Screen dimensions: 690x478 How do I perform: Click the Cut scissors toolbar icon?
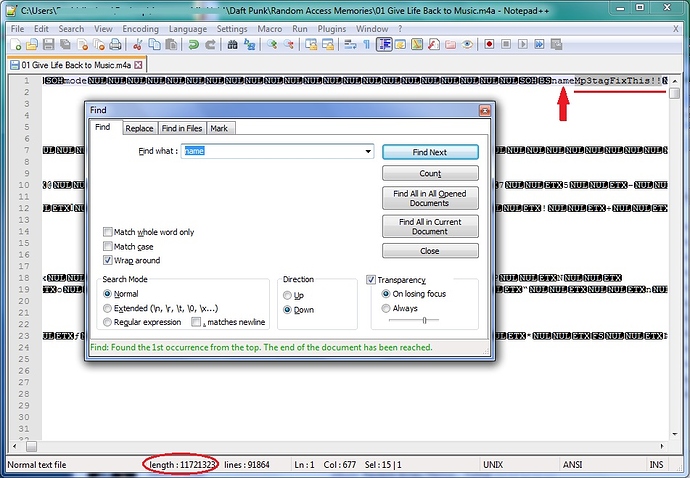pyautogui.click(x=137, y=44)
